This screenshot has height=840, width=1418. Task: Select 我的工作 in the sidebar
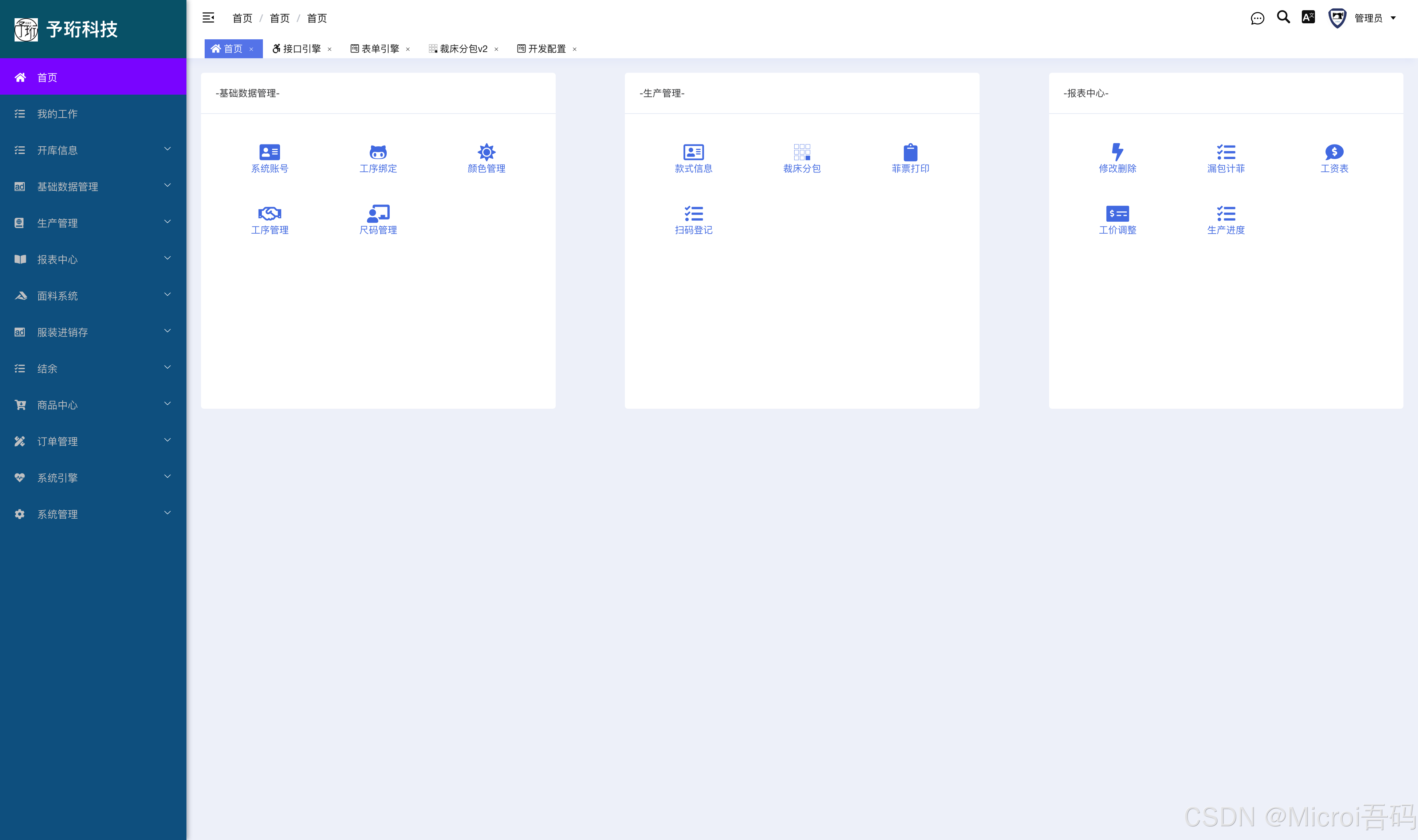[57, 114]
